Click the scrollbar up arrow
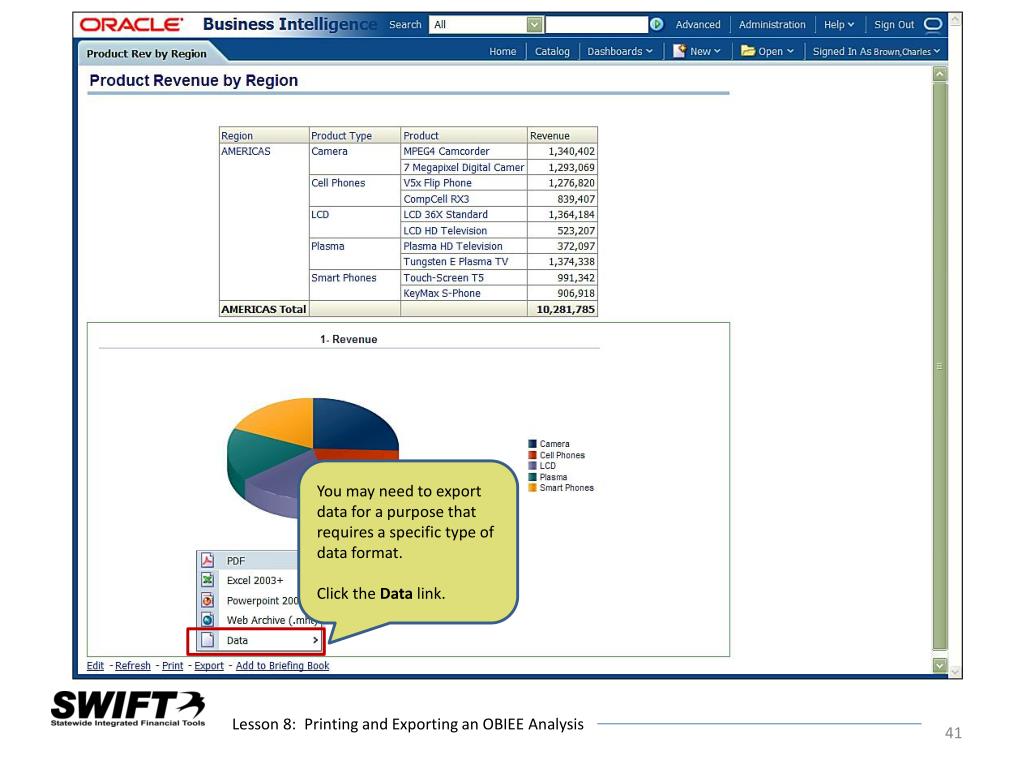The width and height of the screenshot is (1024, 768). (x=940, y=74)
